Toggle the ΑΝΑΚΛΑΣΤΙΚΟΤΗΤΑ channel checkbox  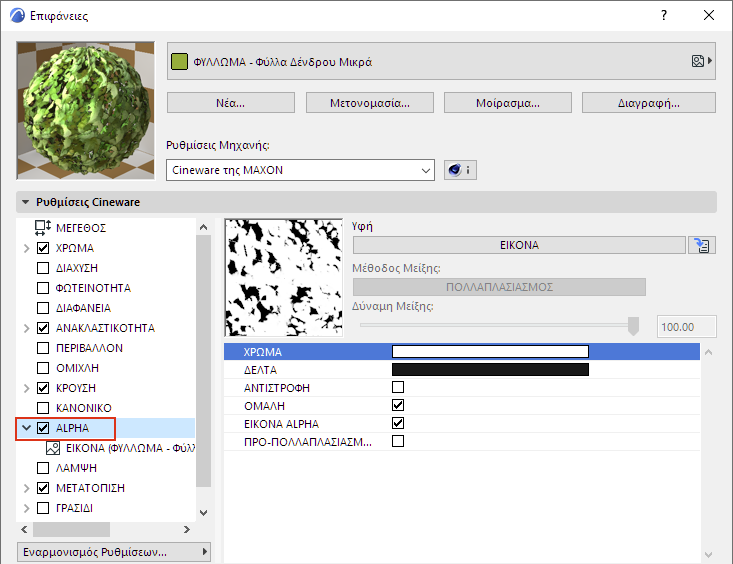[x=43, y=328]
